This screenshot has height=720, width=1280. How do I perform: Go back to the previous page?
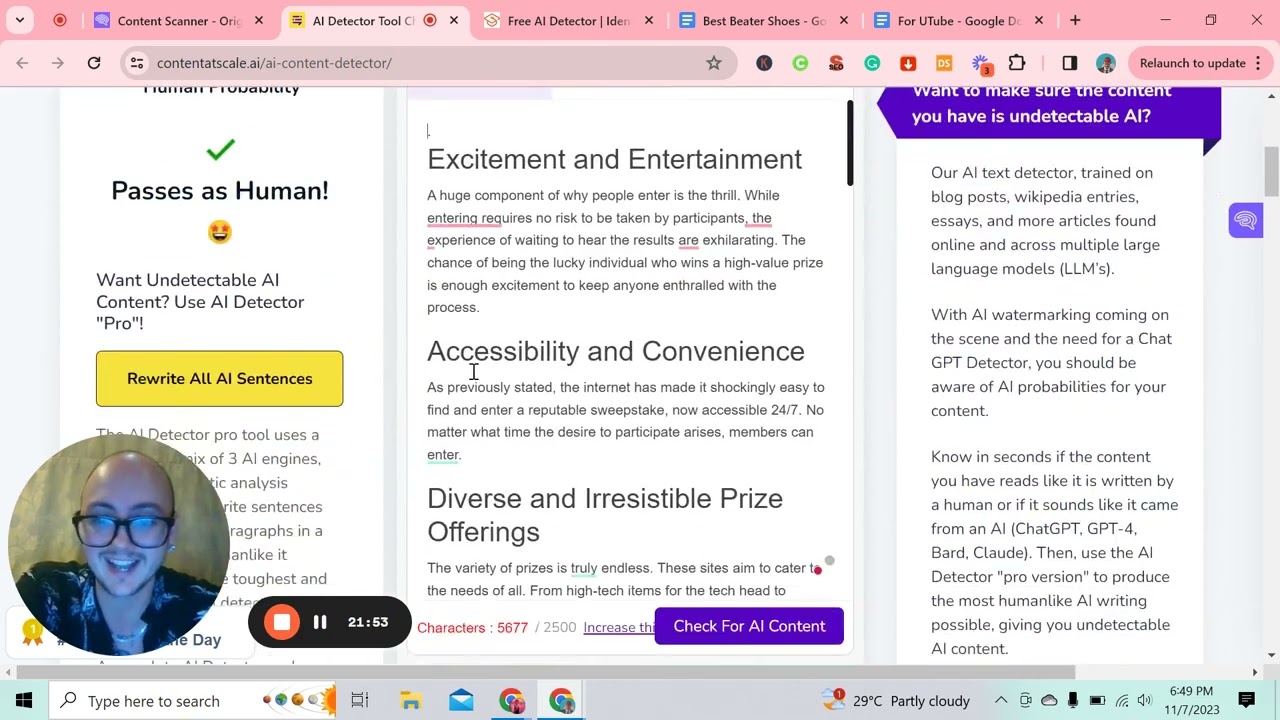pyautogui.click(x=22, y=63)
